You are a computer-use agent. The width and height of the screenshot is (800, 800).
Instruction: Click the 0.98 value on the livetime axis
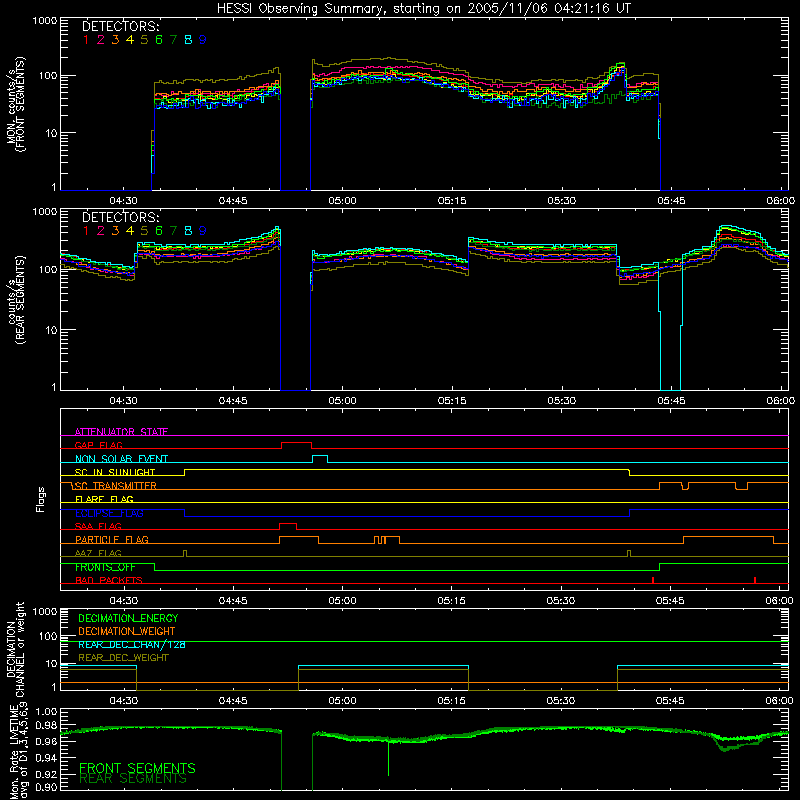47,726
